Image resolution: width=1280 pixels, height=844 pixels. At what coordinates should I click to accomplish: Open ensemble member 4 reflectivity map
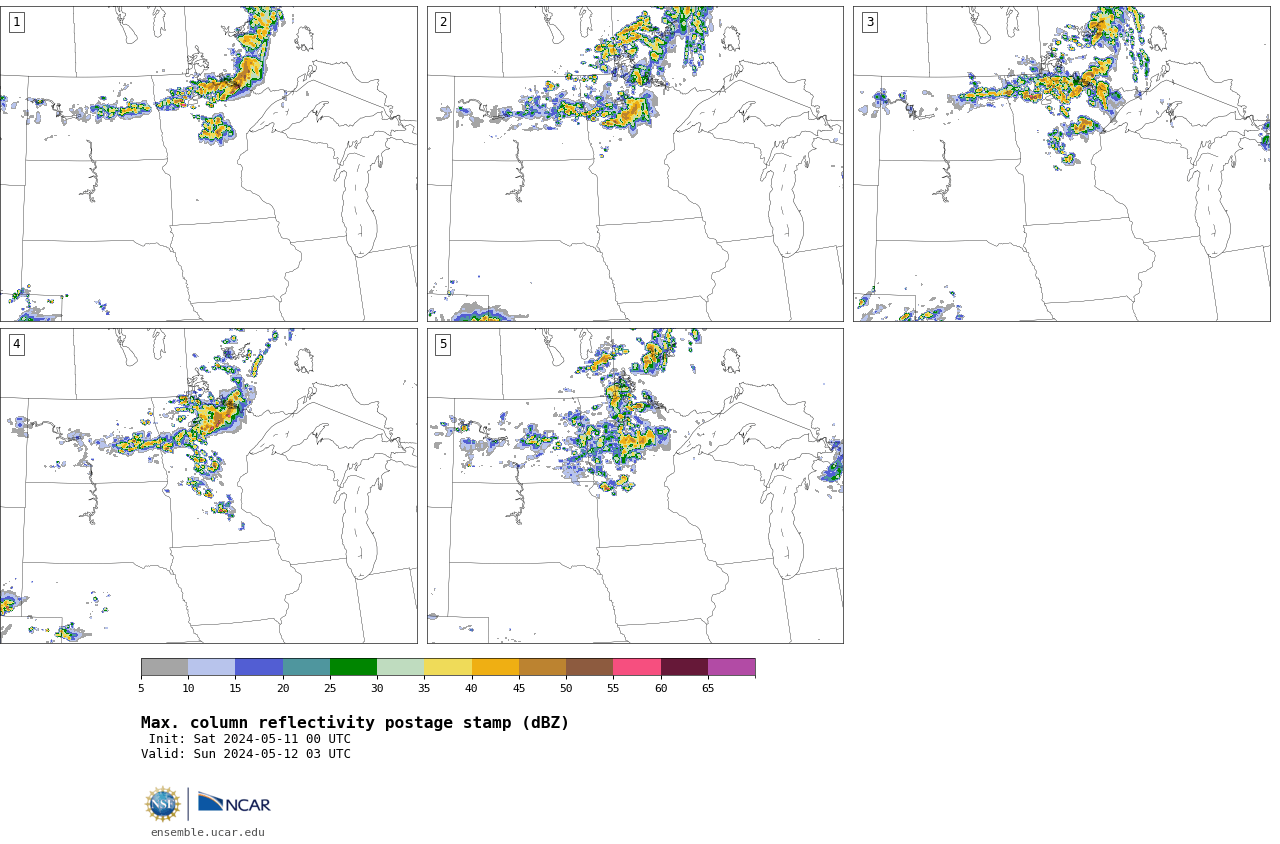pyautogui.click(x=209, y=486)
